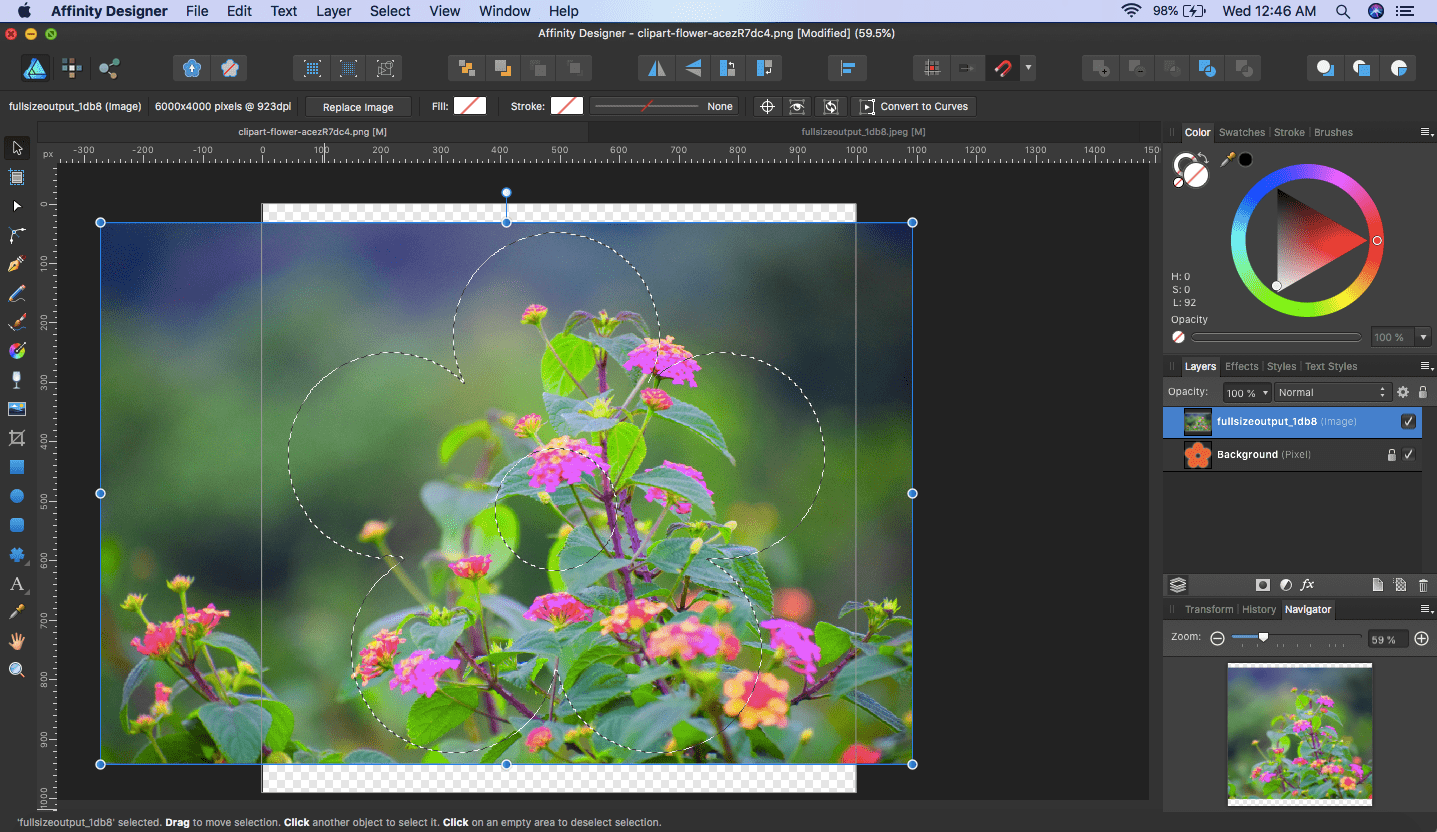1437x832 pixels.
Task: Click Convert to Curves button
Action: pos(913,106)
